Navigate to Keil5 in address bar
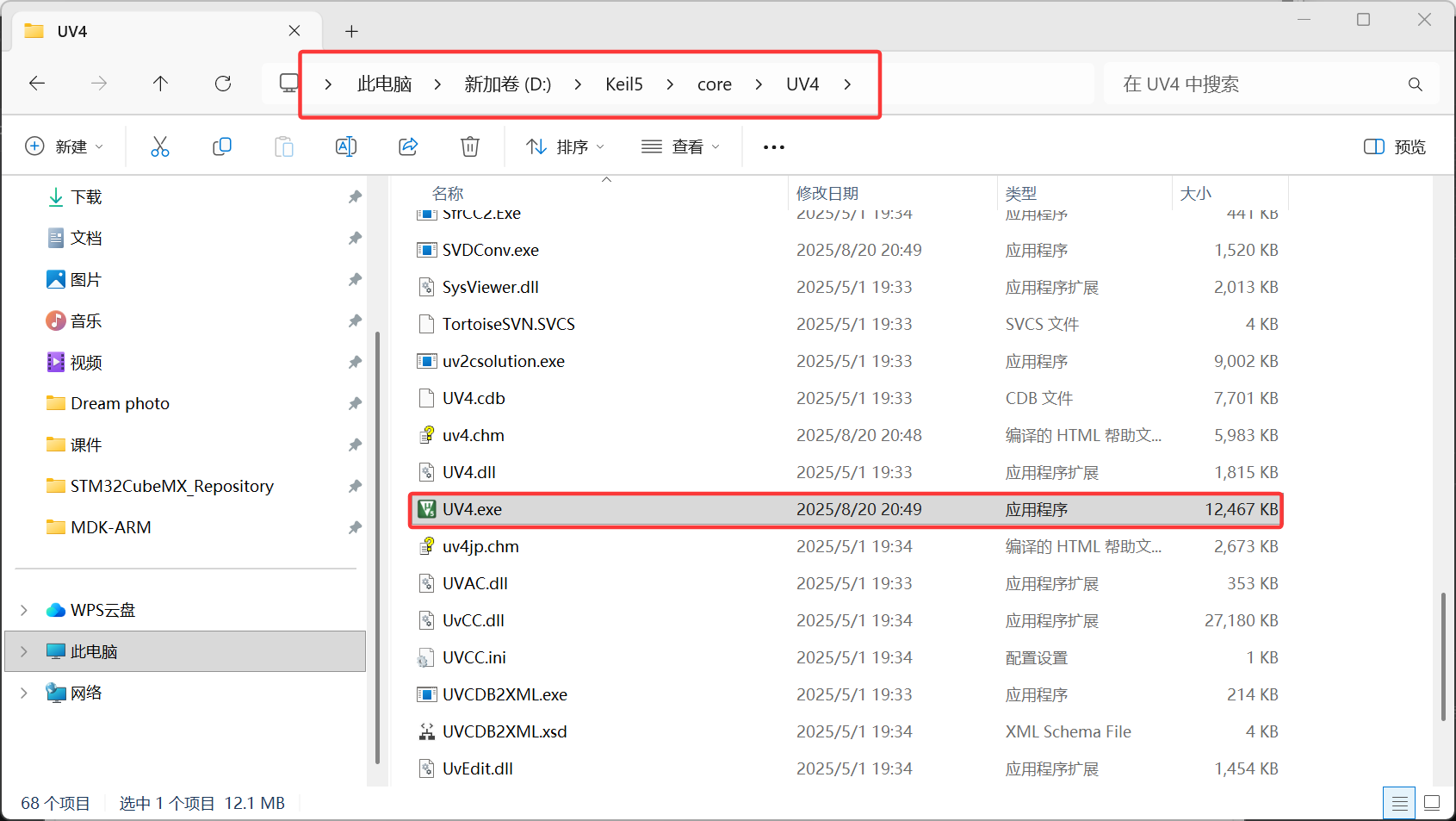 [624, 84]
